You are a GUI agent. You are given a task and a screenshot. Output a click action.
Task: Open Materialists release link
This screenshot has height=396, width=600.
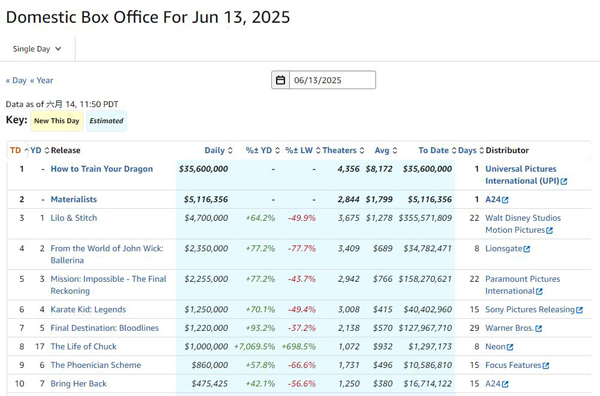[x=74, y=199]
